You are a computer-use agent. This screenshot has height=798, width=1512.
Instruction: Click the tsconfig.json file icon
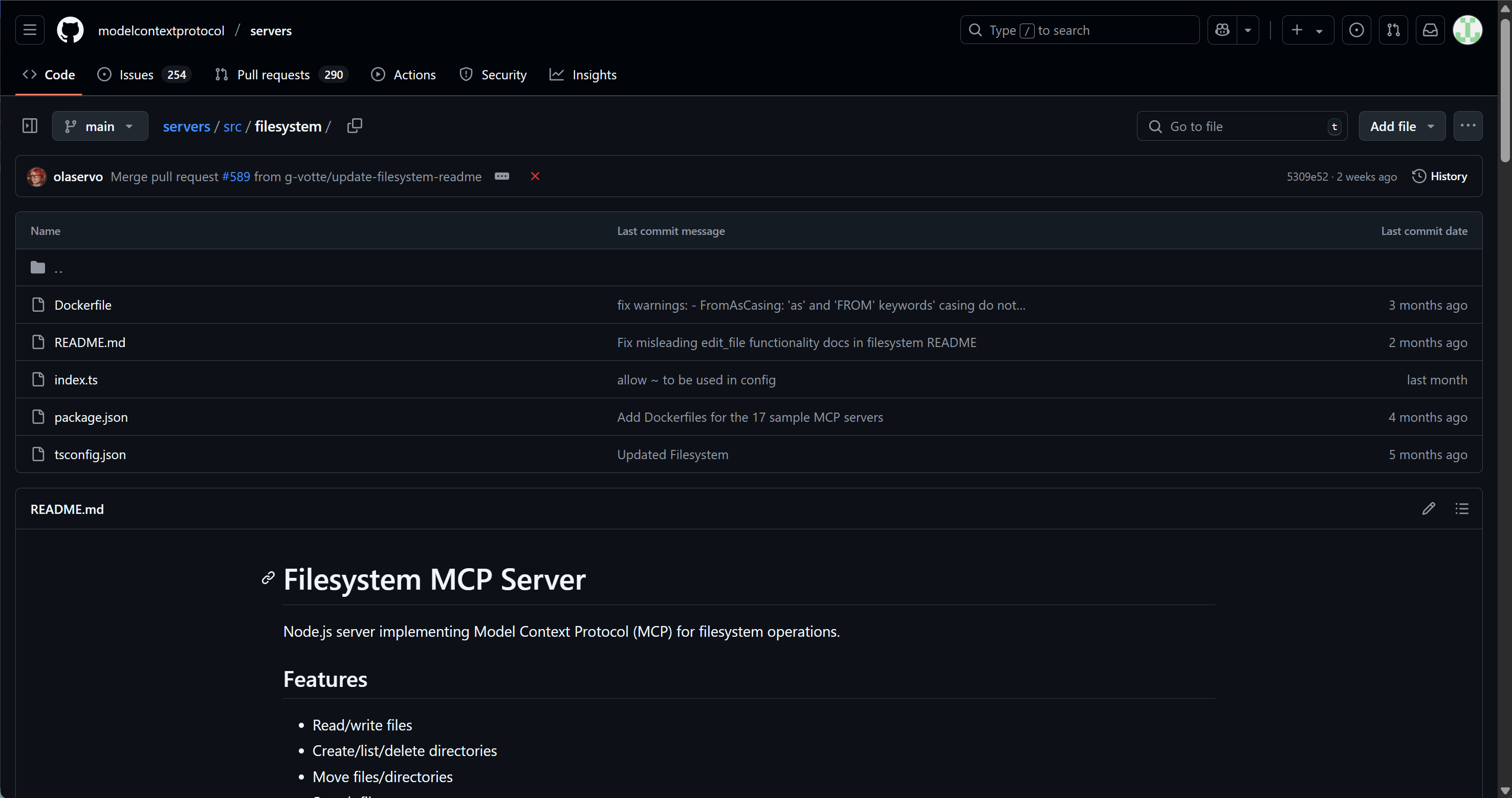pos(38,454)
